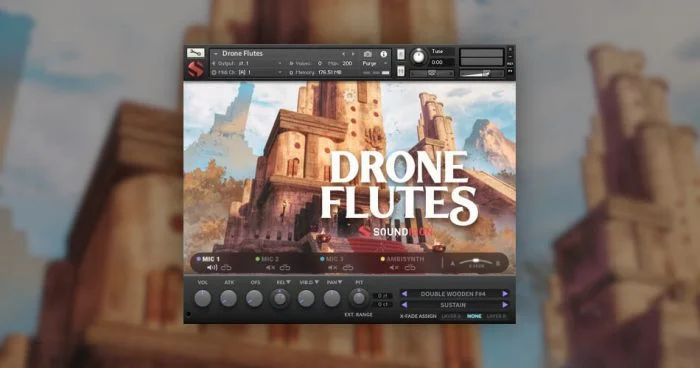Assign X-Fade to Layer B
This screenshot has width=700, height=368.
(x=496, y=316)
